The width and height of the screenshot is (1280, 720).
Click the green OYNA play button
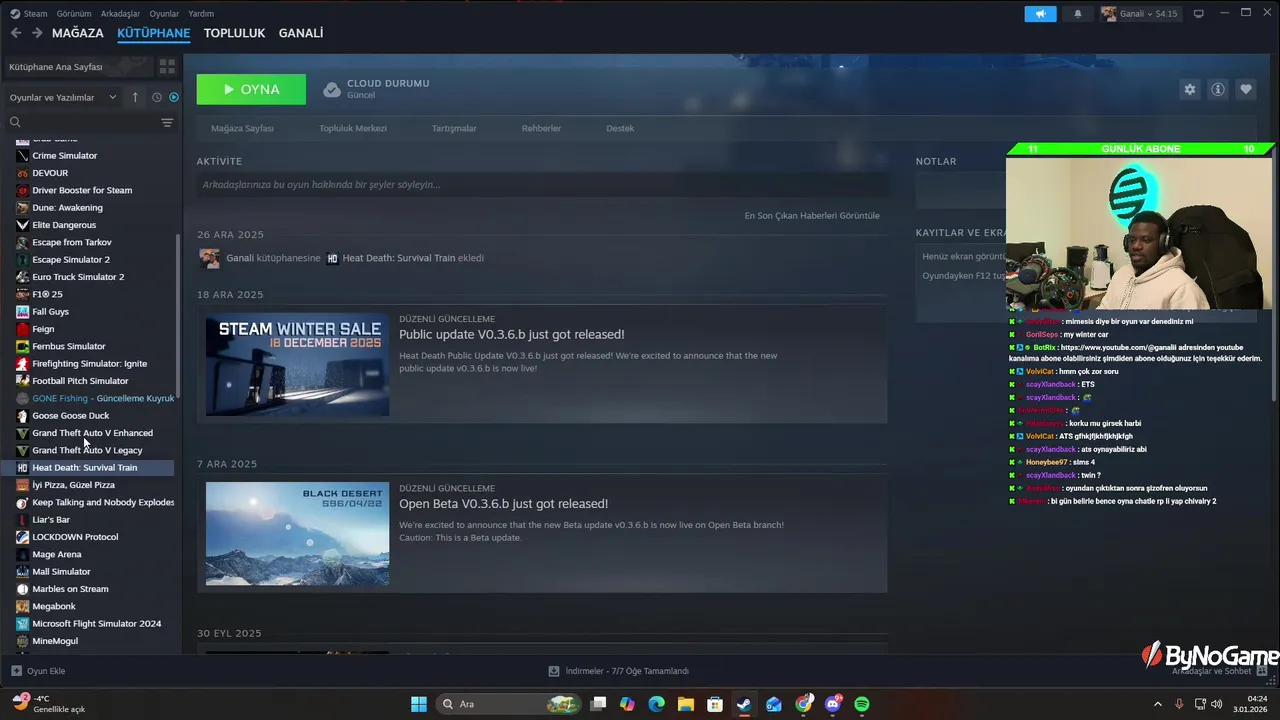click(x=251, y=89)
